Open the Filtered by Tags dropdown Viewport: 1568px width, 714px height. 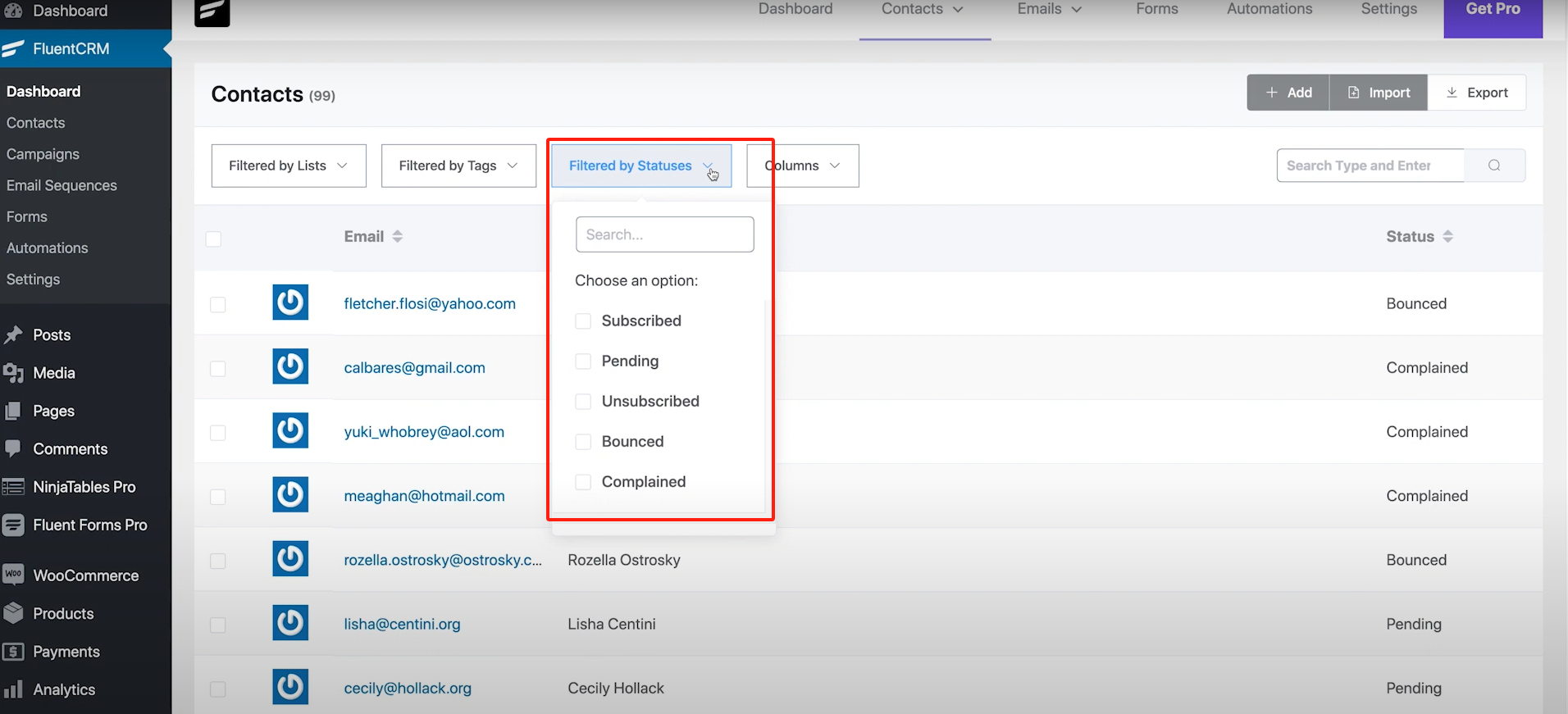click(x=458, y=166)
